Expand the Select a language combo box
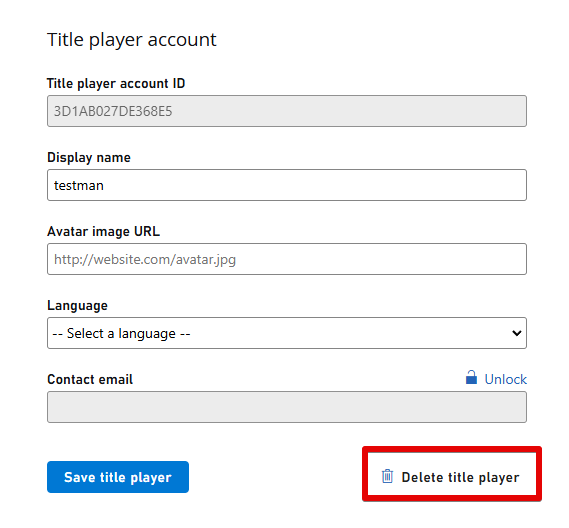 [287, 333]
